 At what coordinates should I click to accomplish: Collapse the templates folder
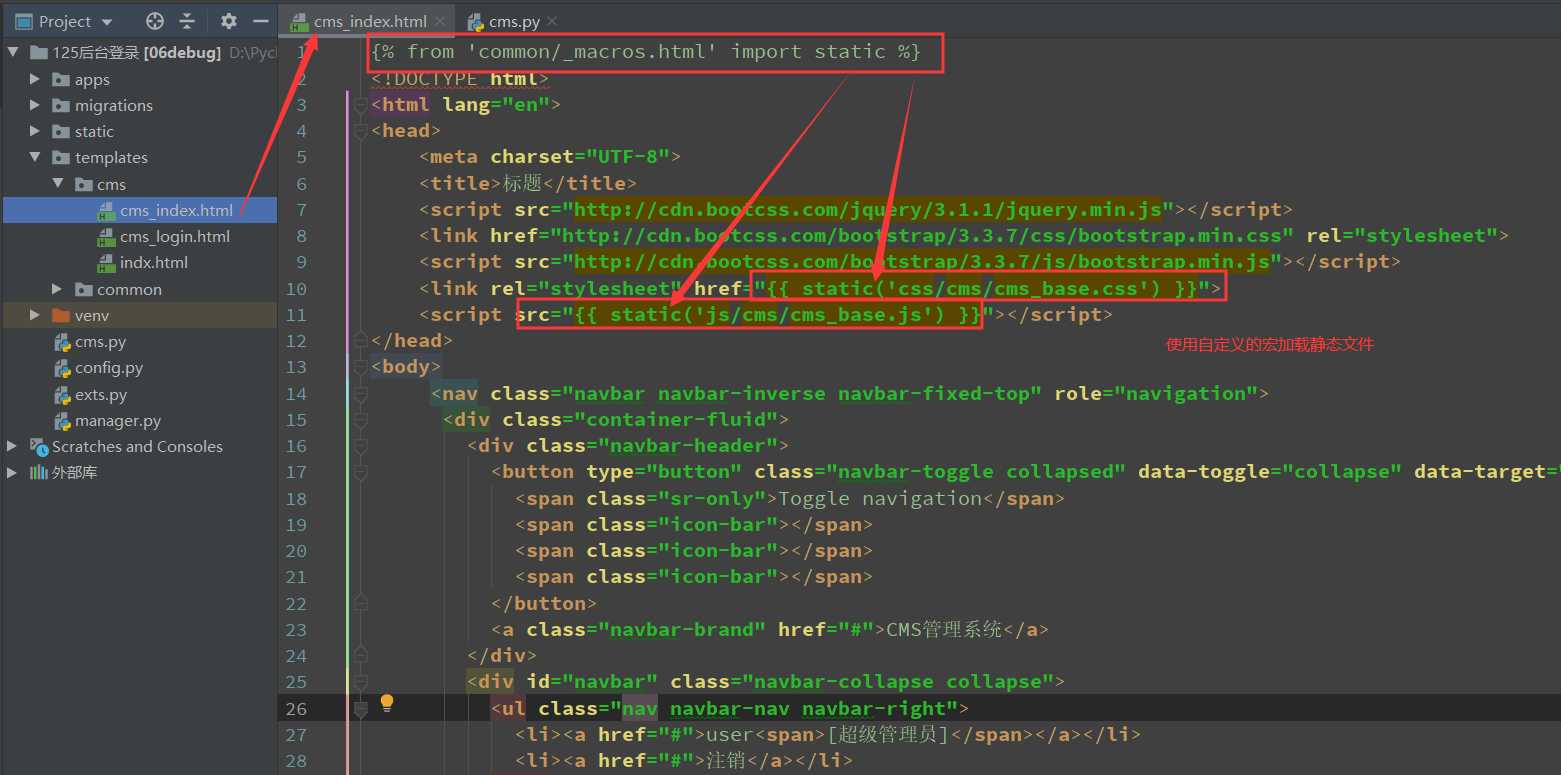[x=35, y=157]
